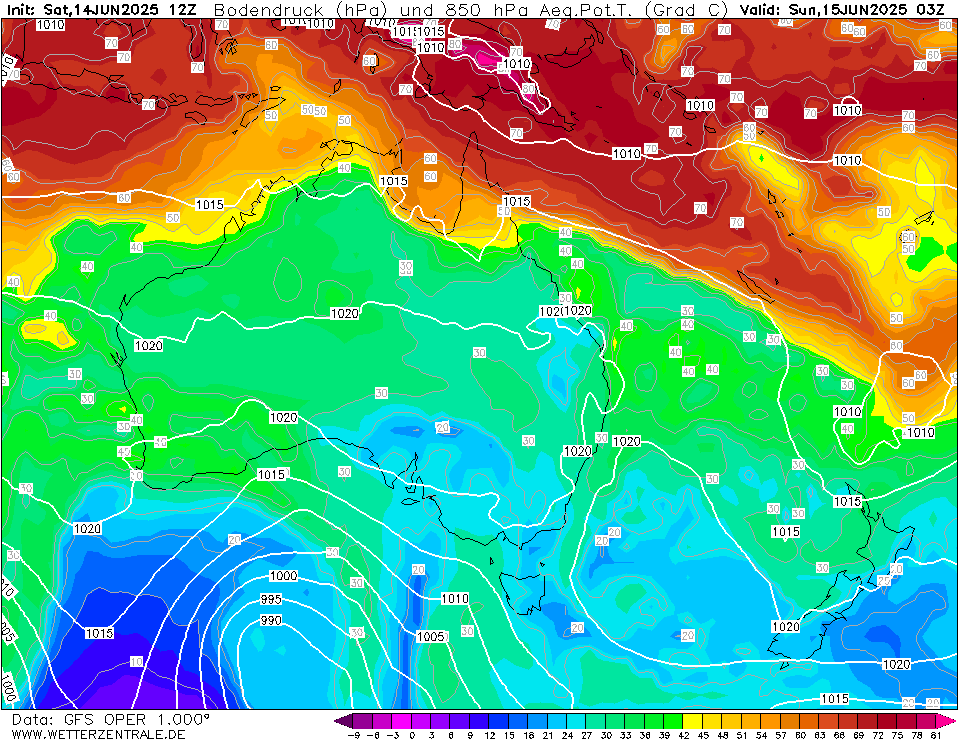
Task: Click the magenta legend swatch between -3 and 0
Action: [402, 721]
